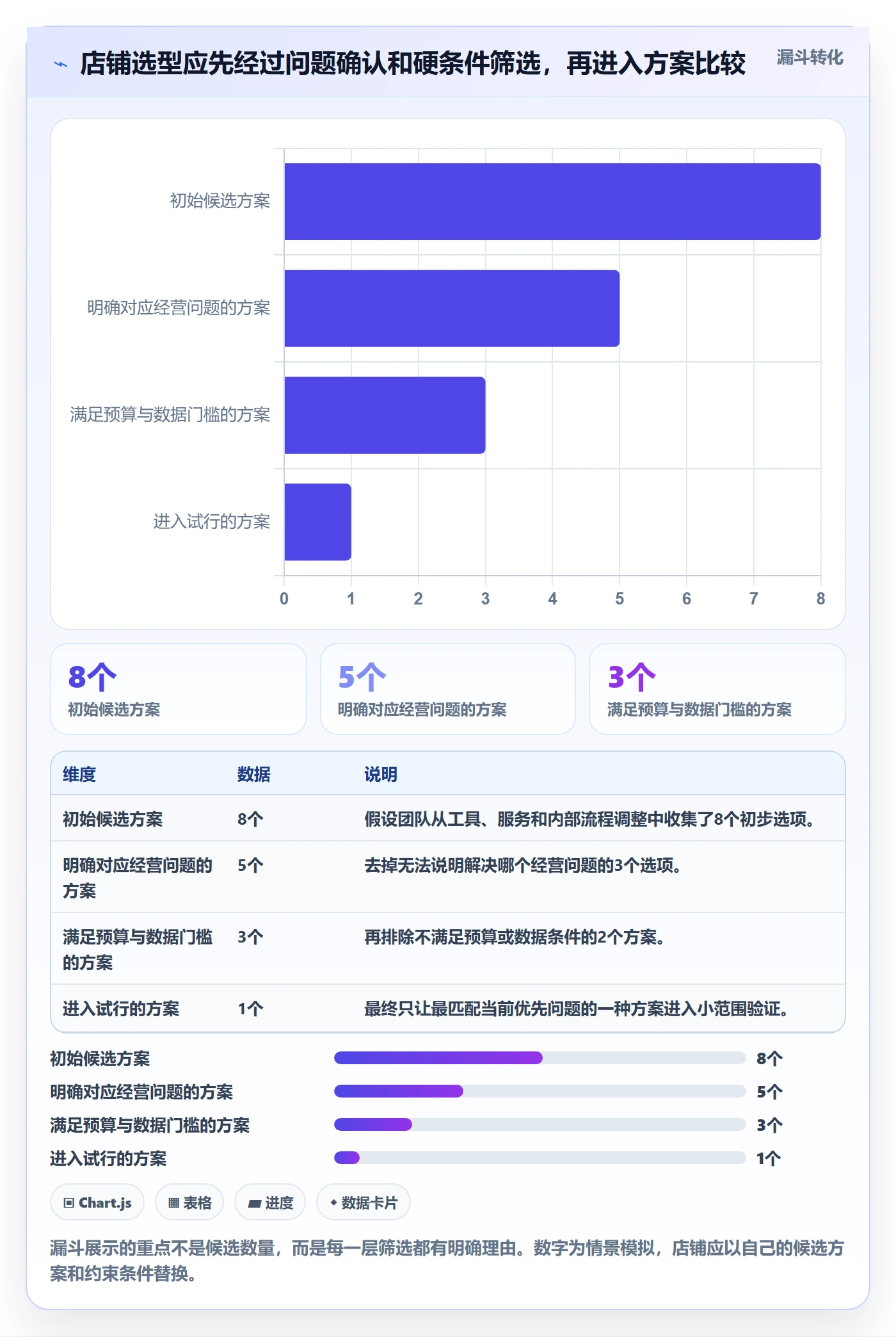Click the 初始候选方案 chart bar
896x1337 pixels.
(x=552, y=202)
